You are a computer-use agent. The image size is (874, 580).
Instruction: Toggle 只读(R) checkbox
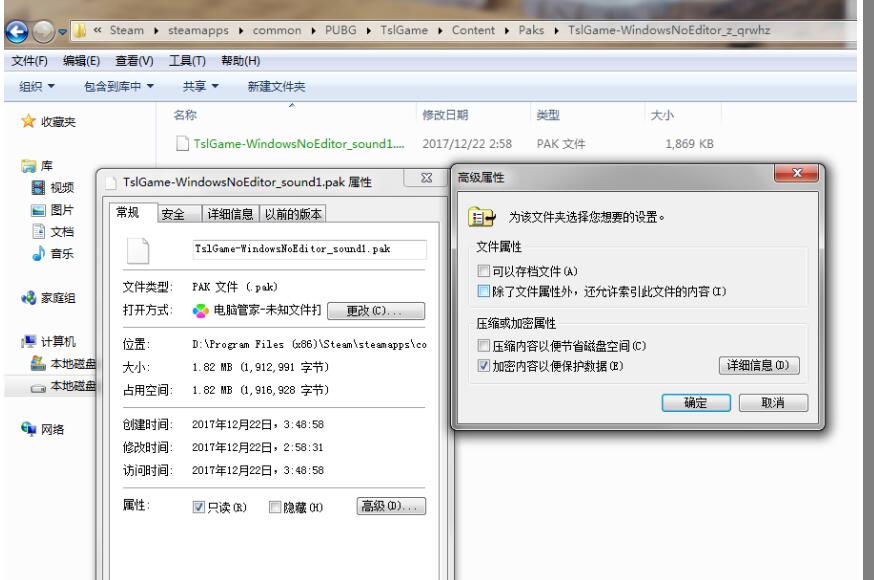(198, 507)
